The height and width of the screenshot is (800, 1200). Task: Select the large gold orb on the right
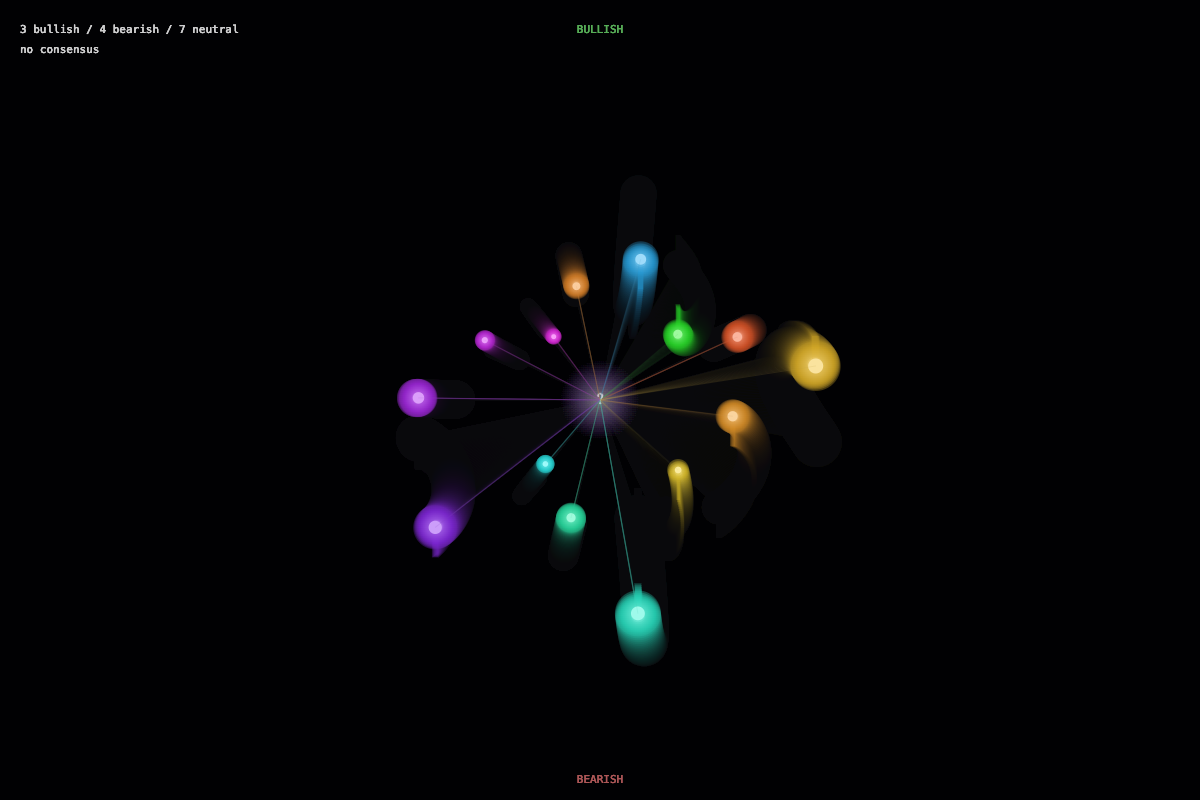tap(815, 366)
